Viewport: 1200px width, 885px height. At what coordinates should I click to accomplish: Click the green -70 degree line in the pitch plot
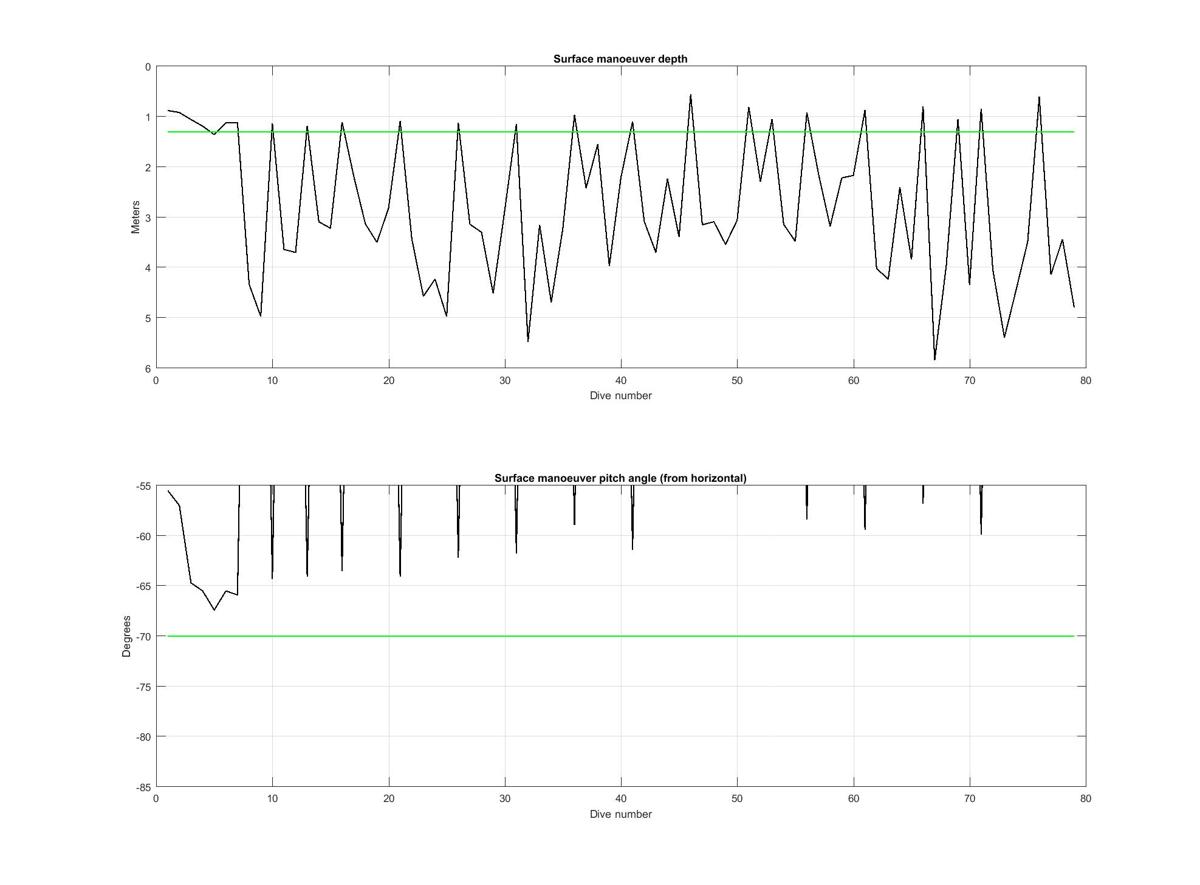620,636
